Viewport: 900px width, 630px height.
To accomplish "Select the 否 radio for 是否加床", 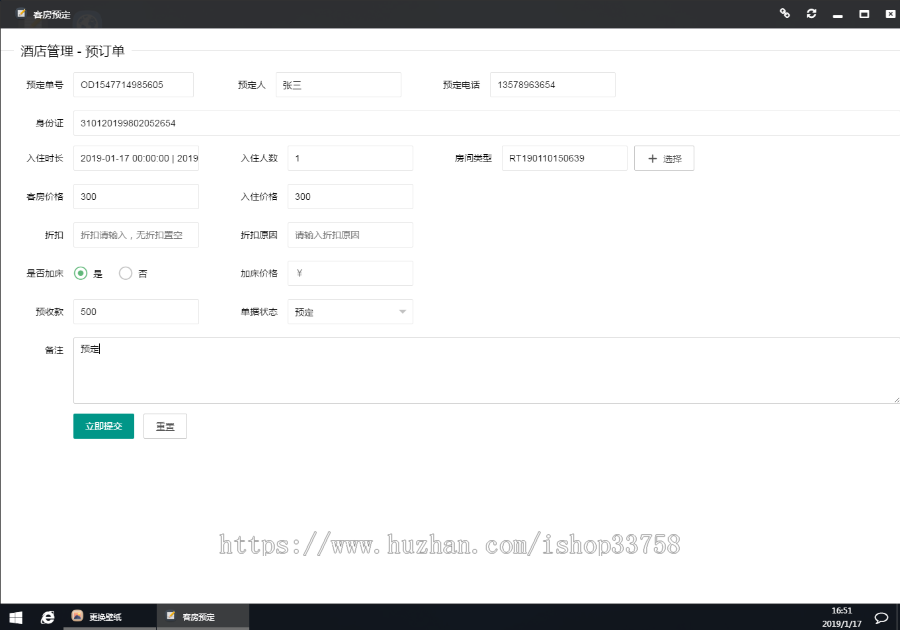I will [126, 272].
